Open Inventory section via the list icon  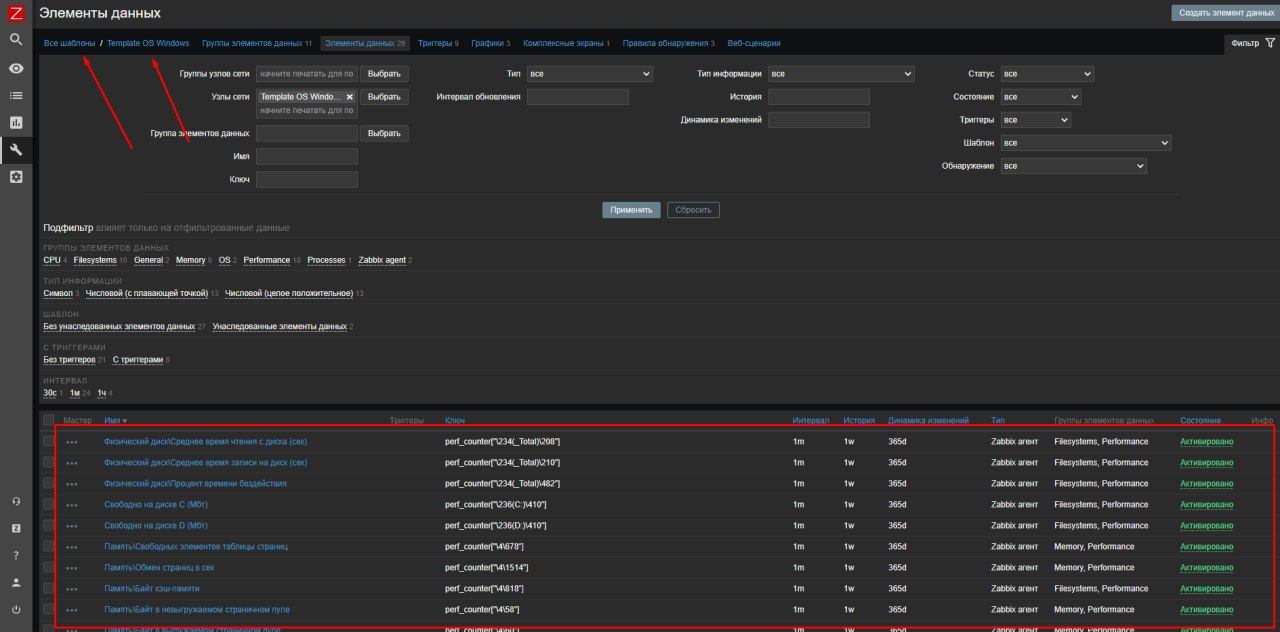pos(16,95)
